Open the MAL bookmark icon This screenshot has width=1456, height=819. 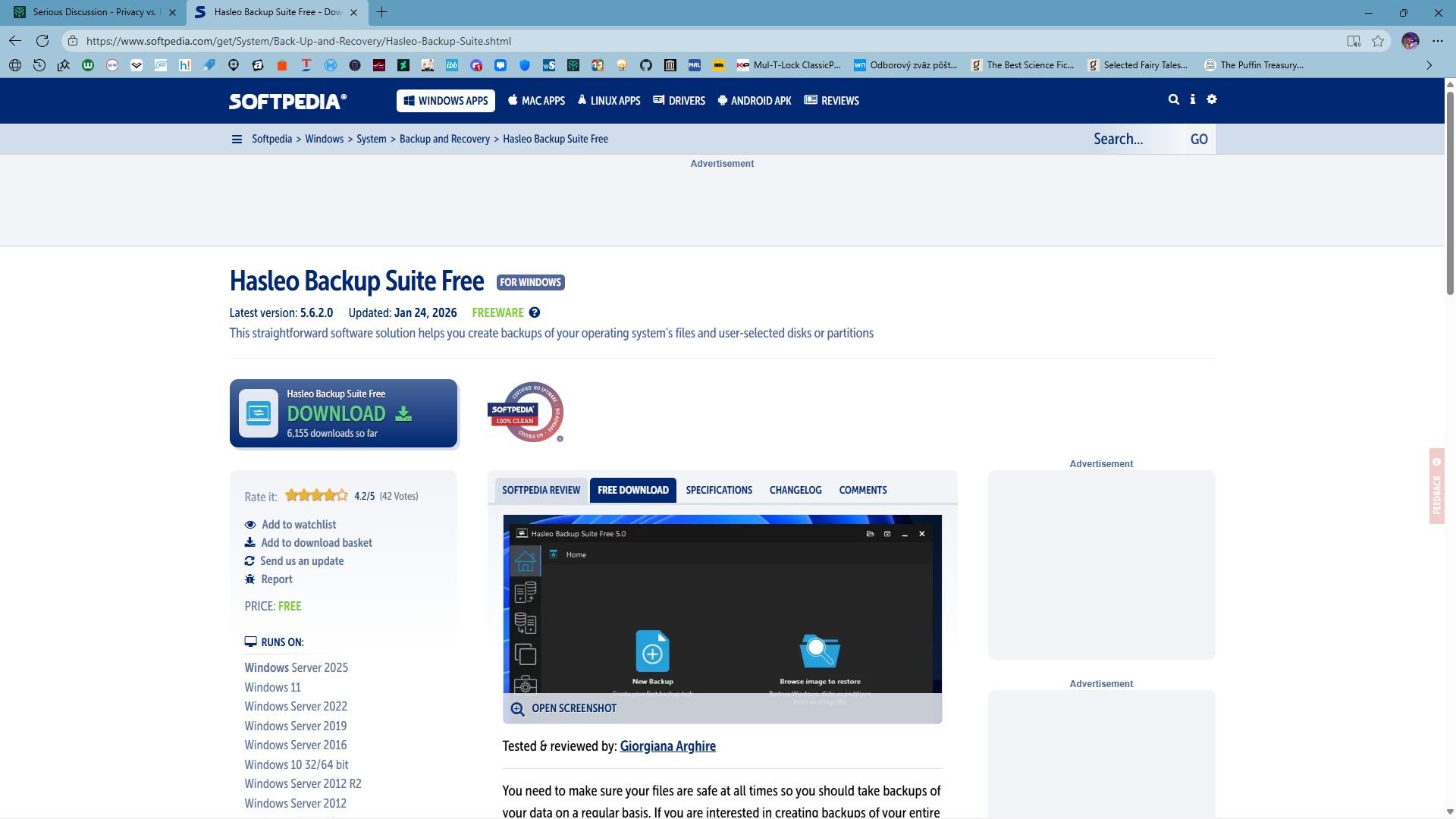pos(695,65)
